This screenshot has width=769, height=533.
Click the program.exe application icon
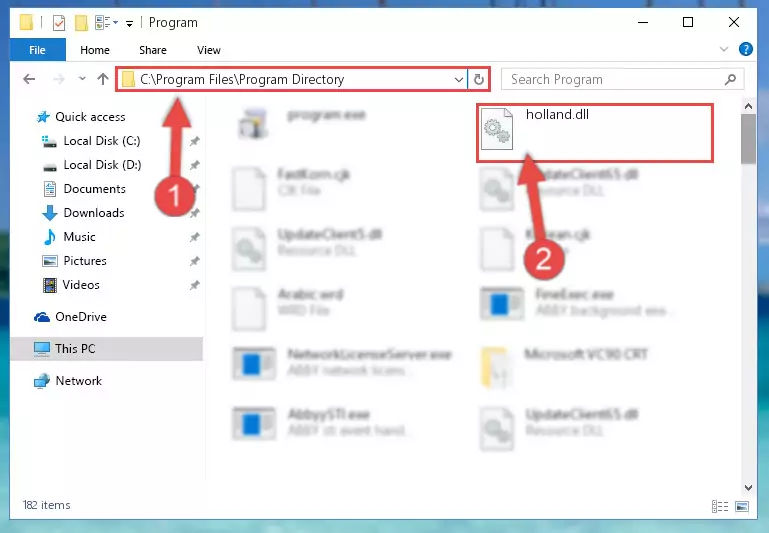click(x=253, y=123)
